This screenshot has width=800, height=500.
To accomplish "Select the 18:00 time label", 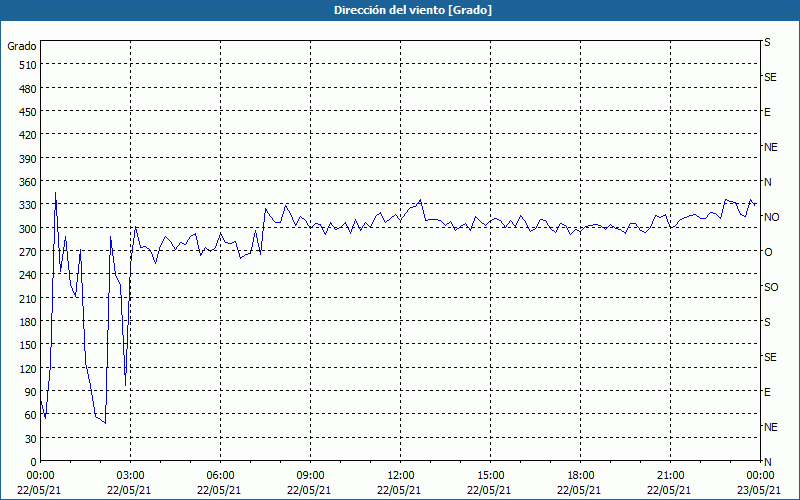I will (x=580, y=476).
